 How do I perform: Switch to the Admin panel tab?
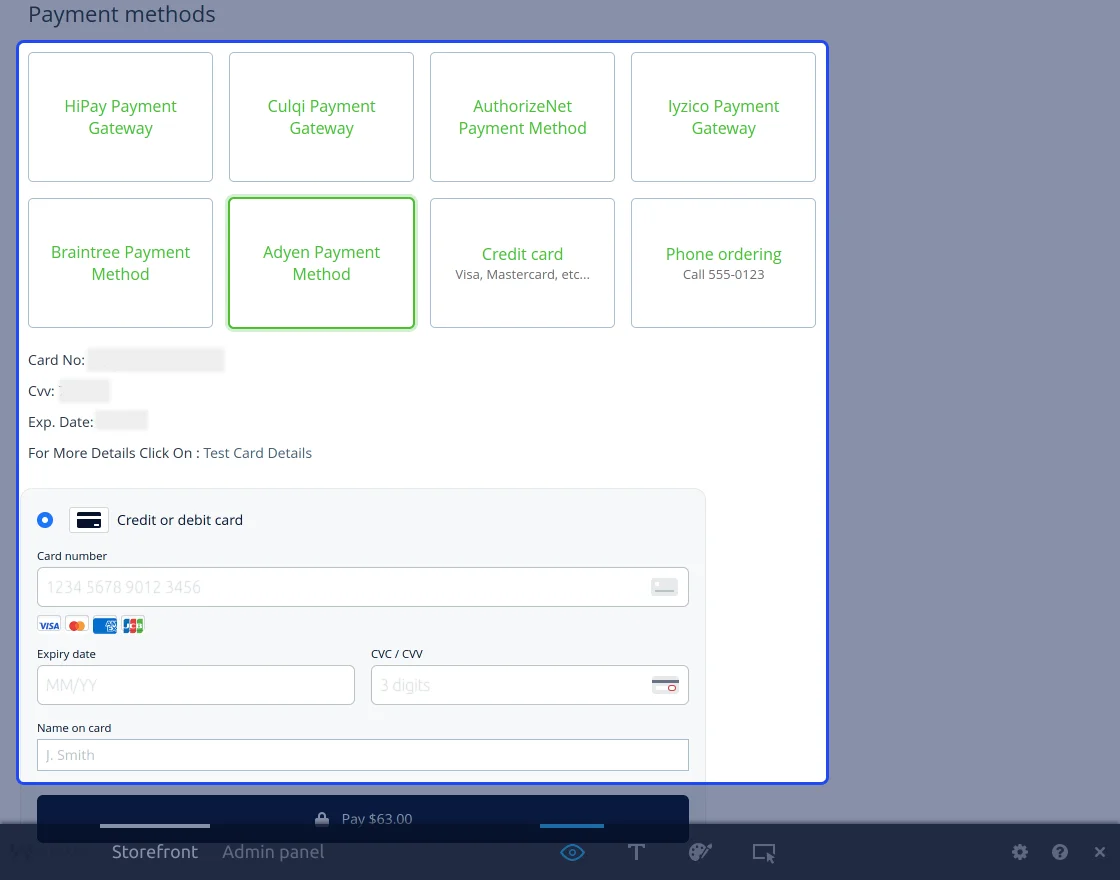[x=273, y=852]
